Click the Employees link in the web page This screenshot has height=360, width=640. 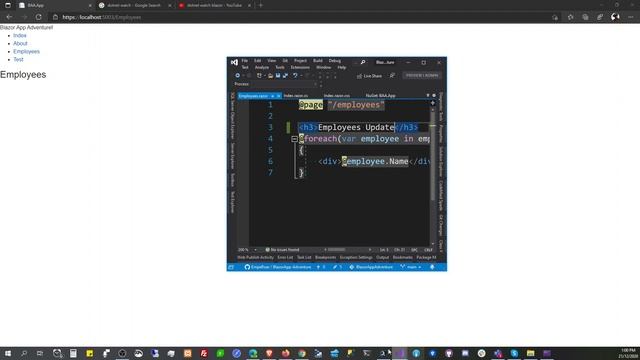tap(27, 51)
